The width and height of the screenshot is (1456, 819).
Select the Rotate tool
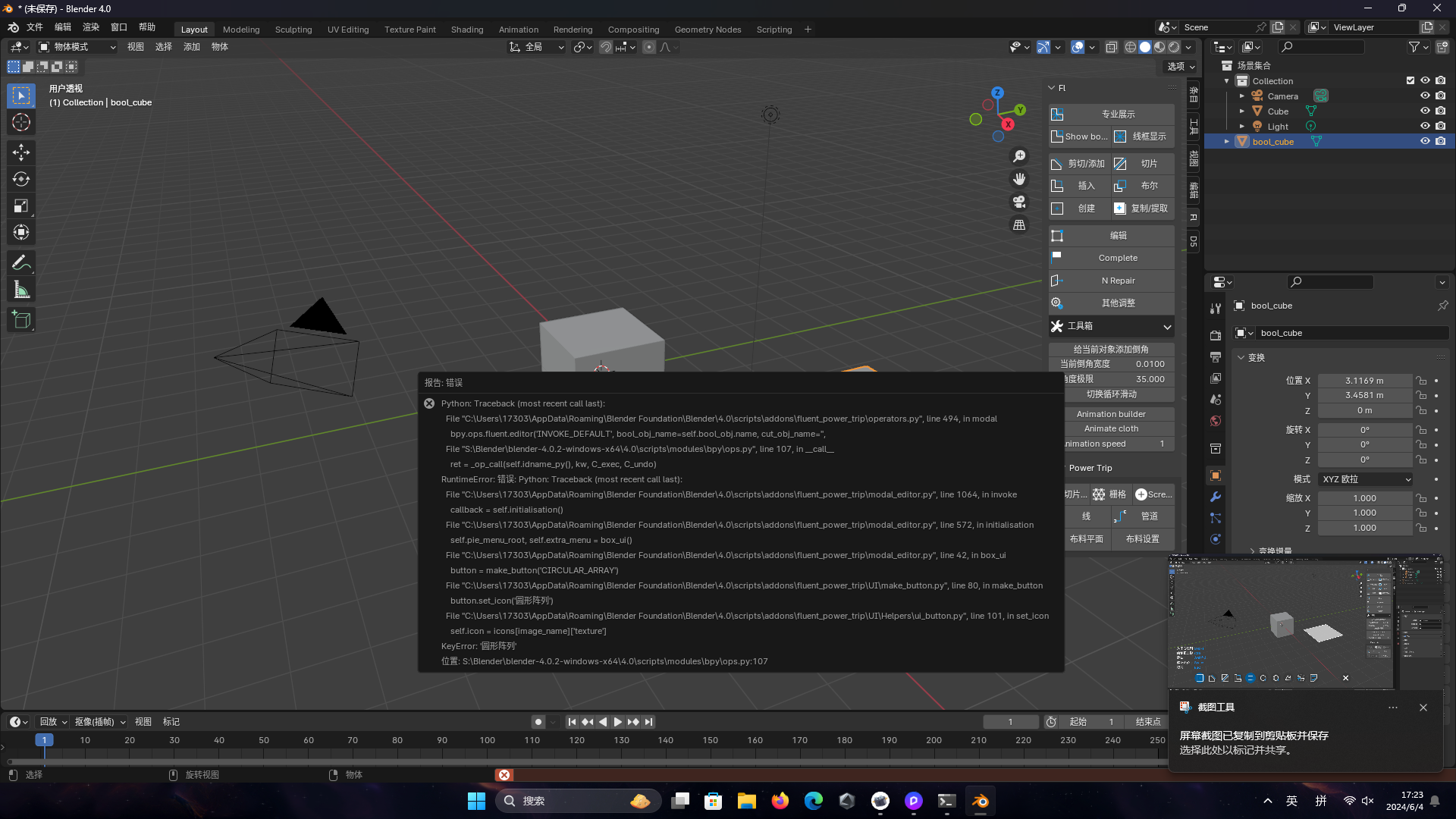click(x=21, y=179)
